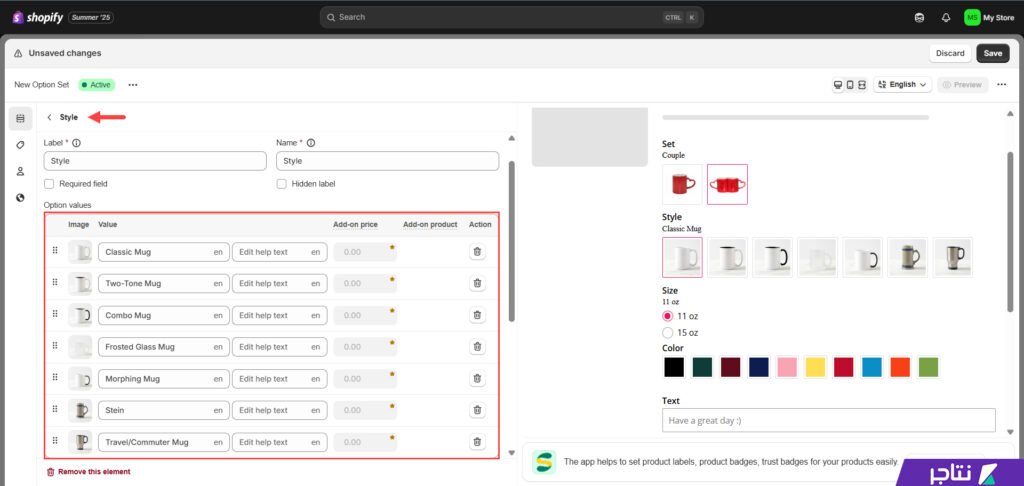The height and width of the screenshot is (486, 1024).
Task: Discard unsaved changes
Action: point(950,54)
